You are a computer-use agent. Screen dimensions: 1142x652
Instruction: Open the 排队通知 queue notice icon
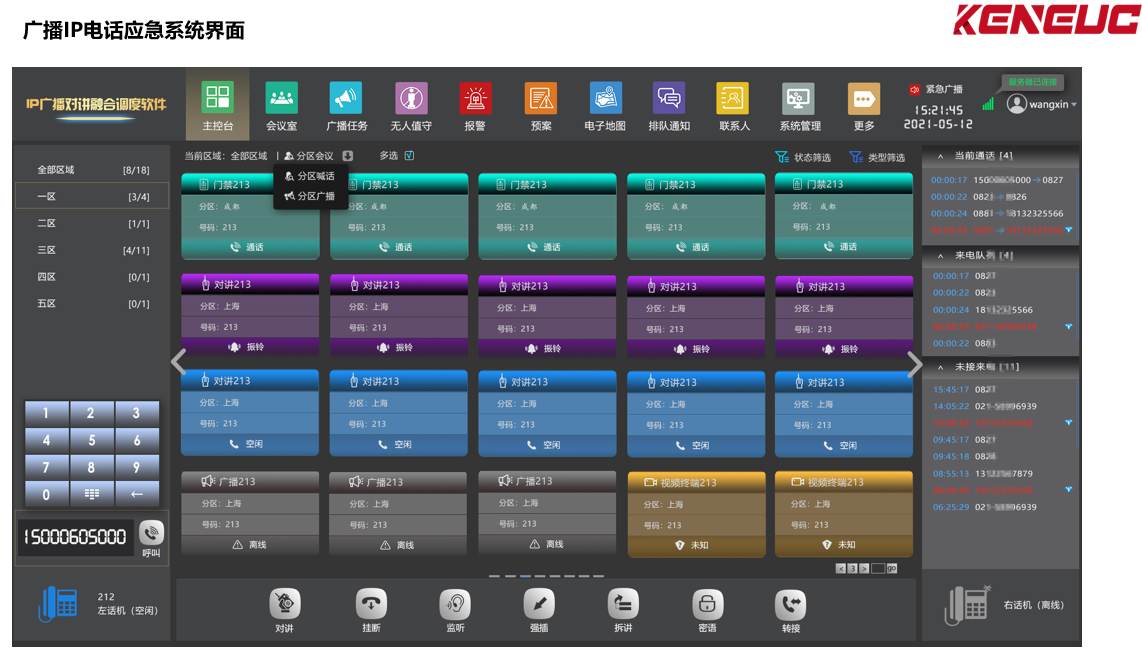pyautogui.click(x=669, y=98)
